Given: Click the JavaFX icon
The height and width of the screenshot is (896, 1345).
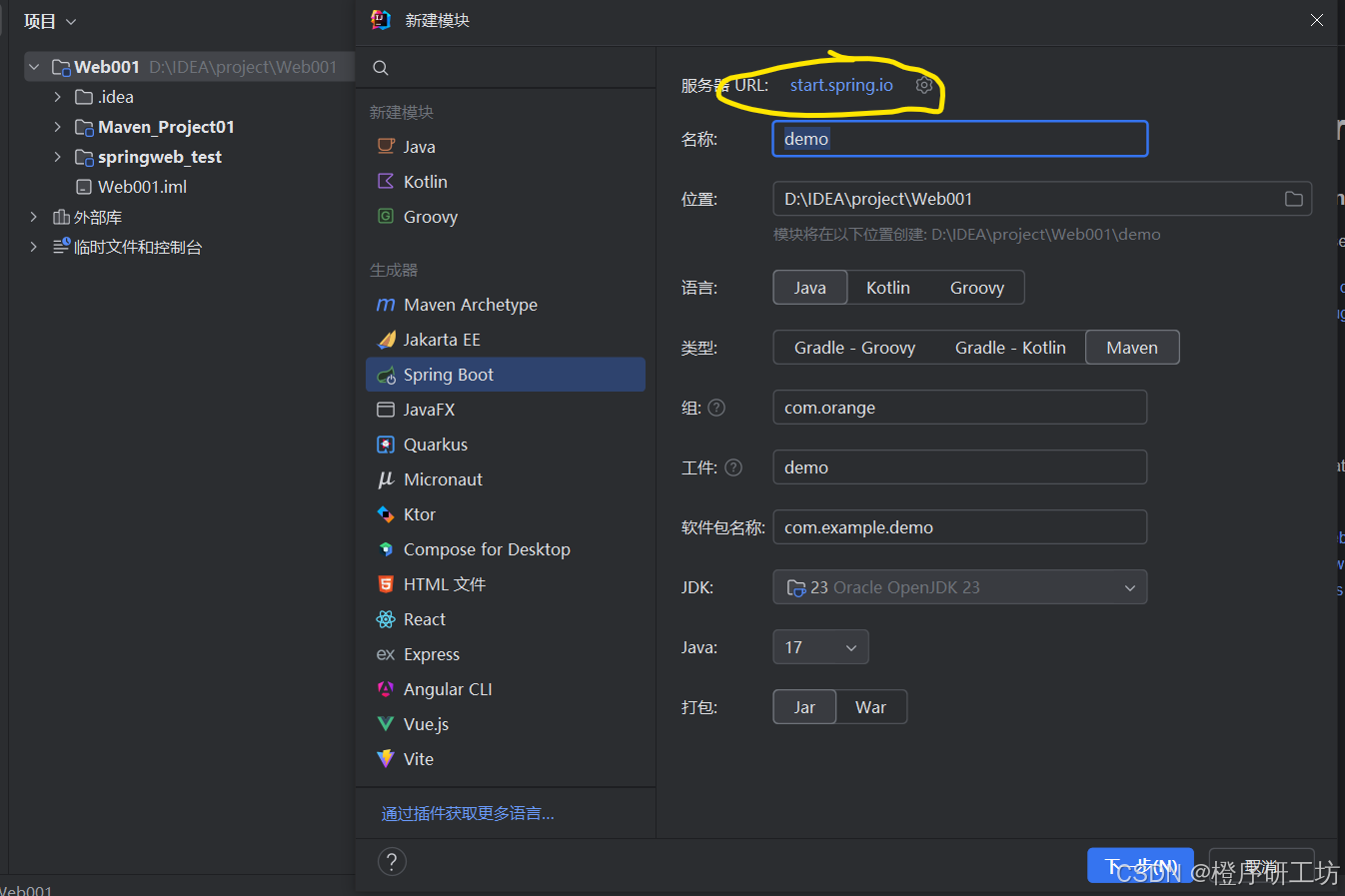Looking at the screenshot, I should (x=386, y=410).
